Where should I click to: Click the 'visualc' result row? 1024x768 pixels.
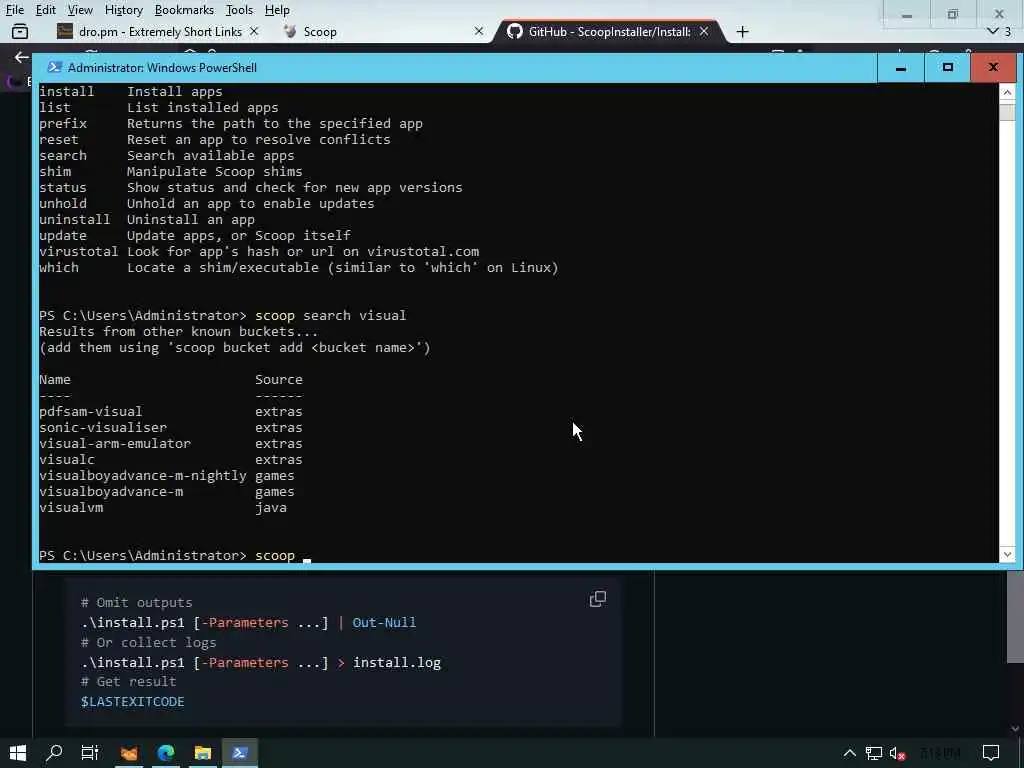click(170, 460)
